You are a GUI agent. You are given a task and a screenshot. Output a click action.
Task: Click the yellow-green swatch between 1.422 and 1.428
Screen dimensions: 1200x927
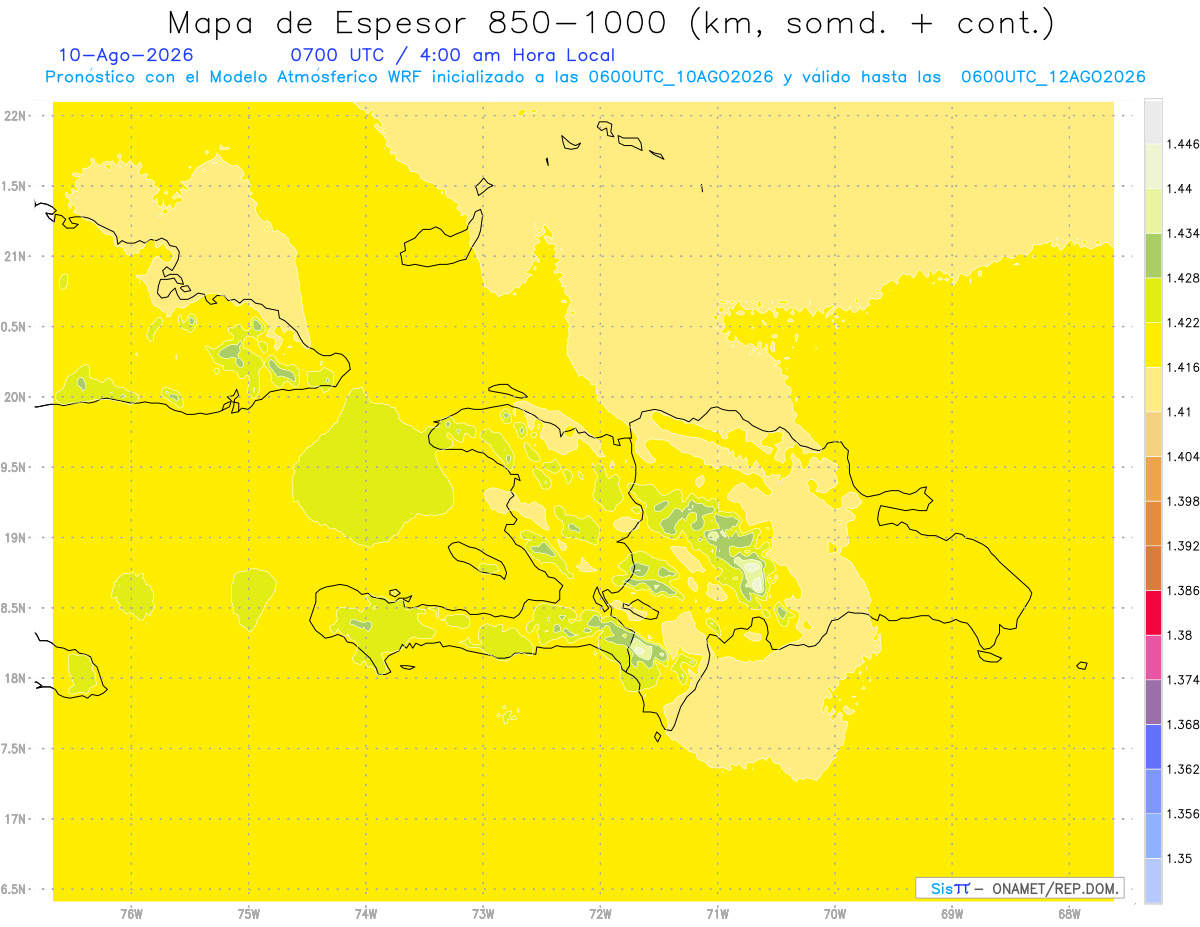[x=1153, y=301]
